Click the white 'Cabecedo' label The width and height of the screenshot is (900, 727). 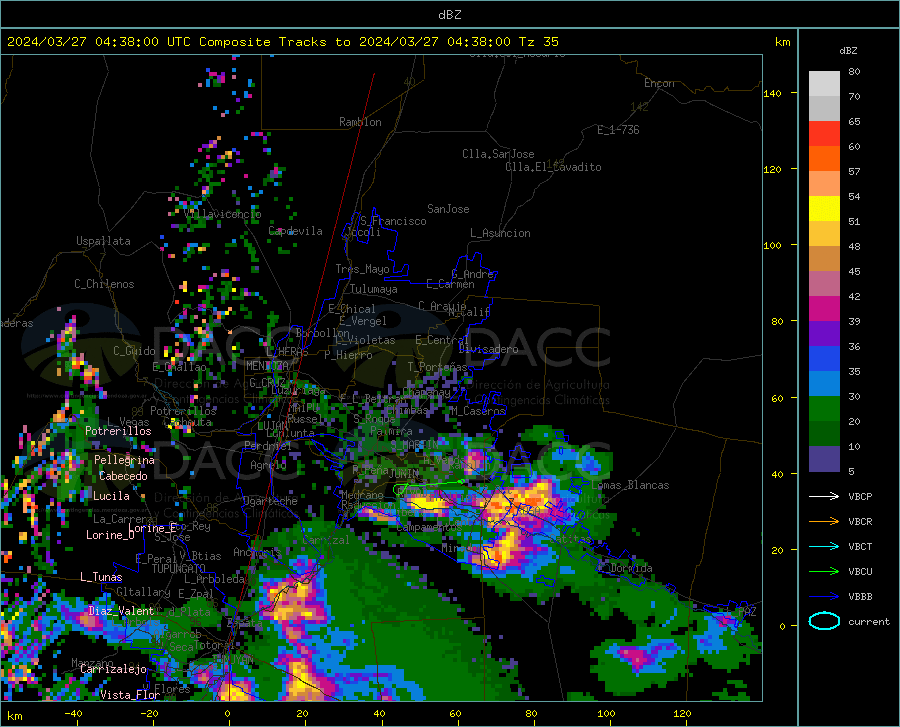click(x=123, y=476)
